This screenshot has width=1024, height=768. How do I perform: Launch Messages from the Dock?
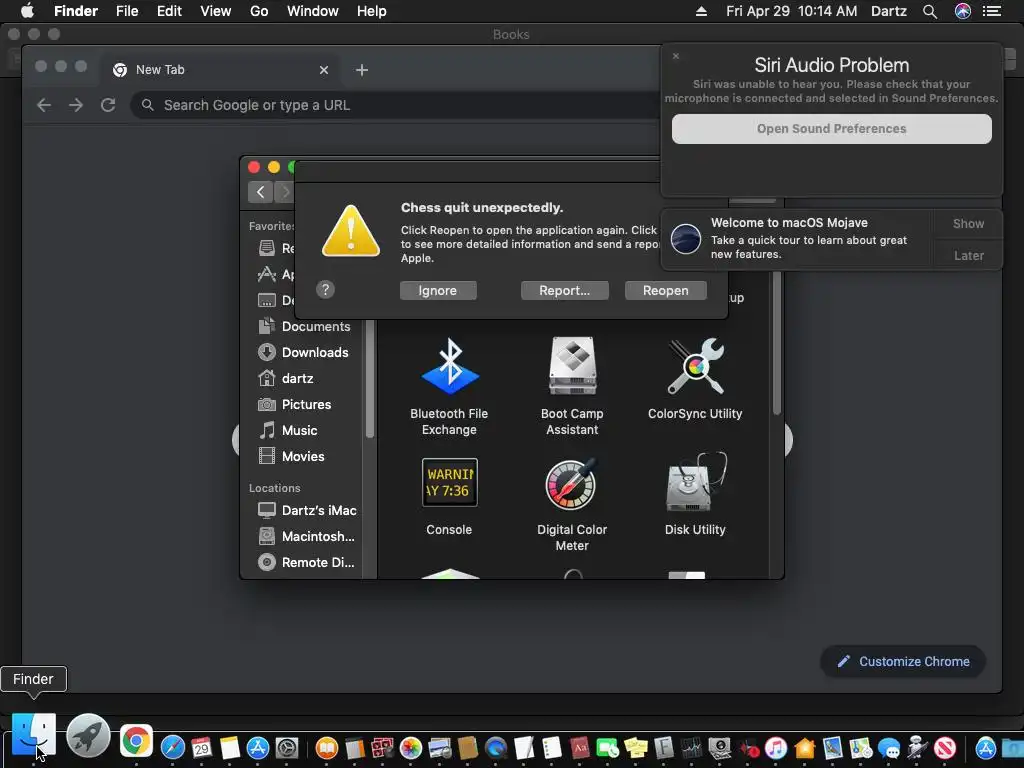888,748
